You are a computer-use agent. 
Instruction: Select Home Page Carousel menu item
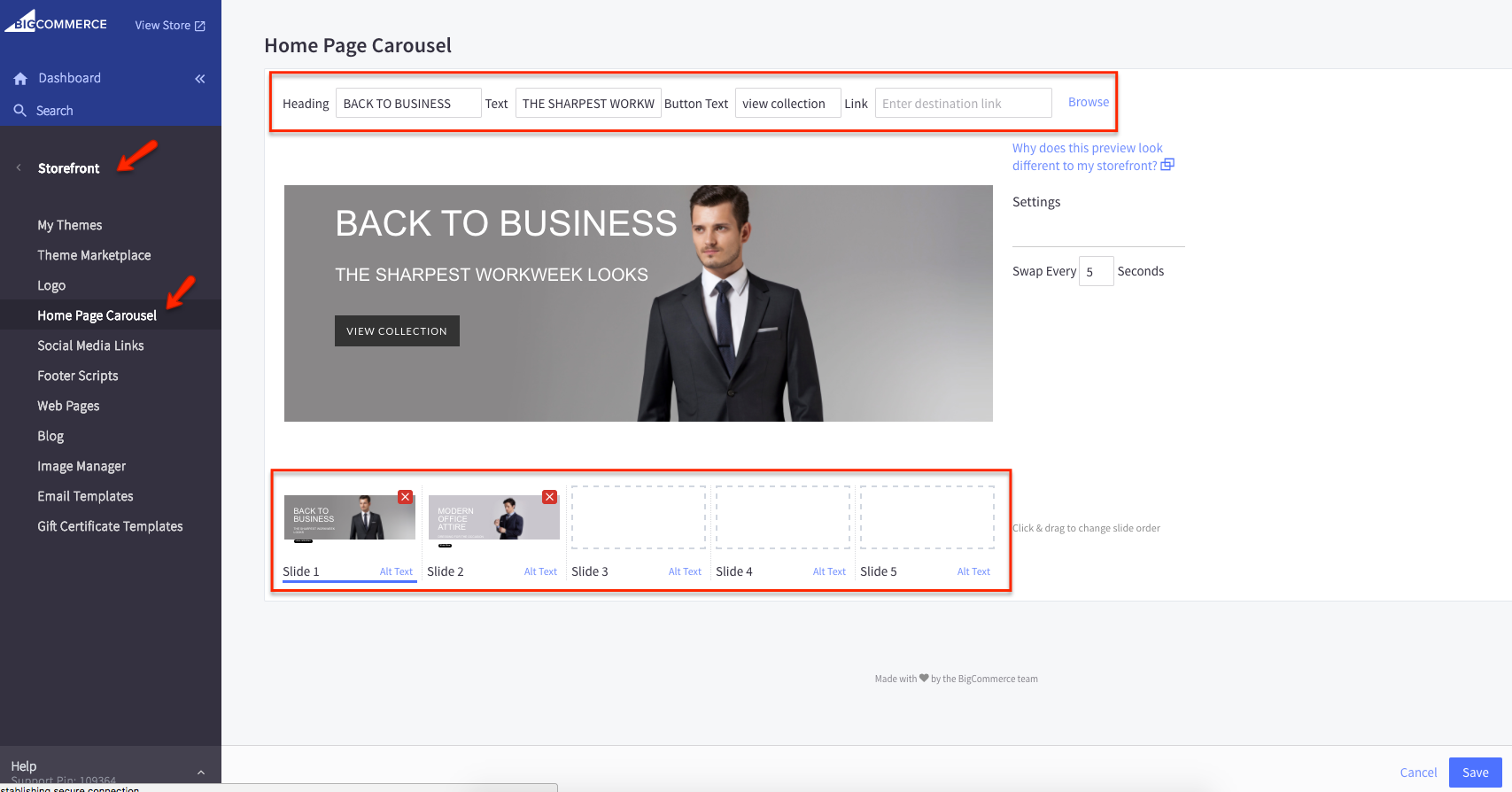tap(97, 315)
